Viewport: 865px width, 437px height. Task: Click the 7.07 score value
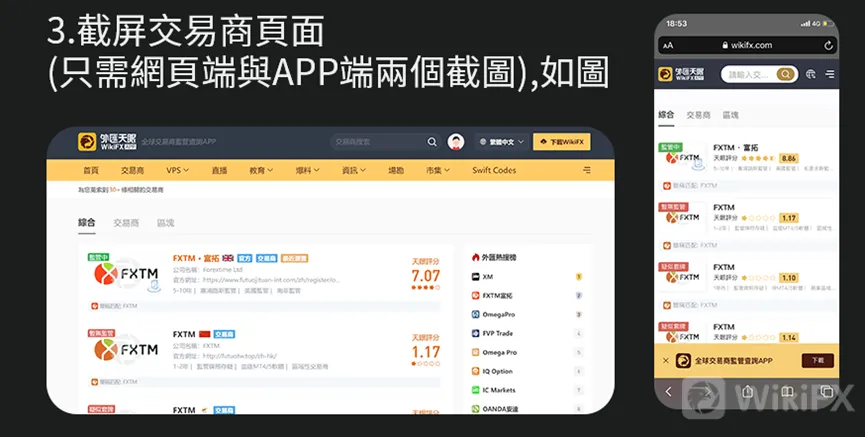[426, 275]
